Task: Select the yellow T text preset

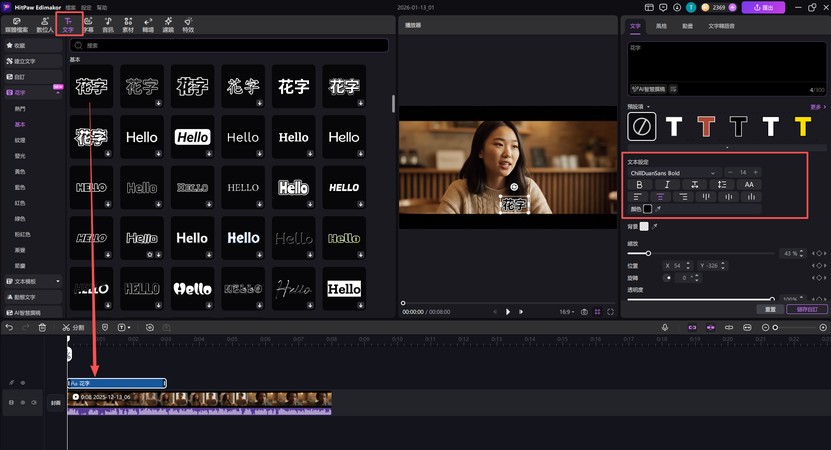Action: [x=802, y=125]
